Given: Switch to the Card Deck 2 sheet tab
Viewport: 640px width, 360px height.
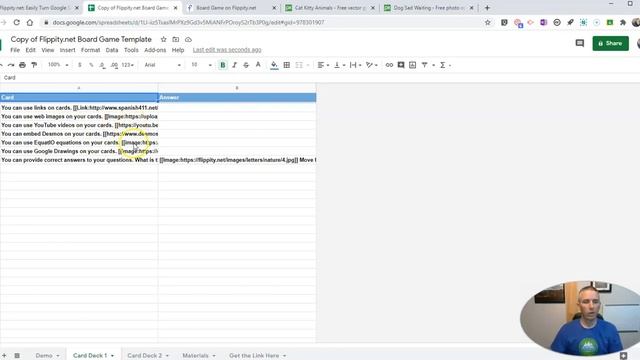Looking at the screenshot, I should (x=144, y=356).
